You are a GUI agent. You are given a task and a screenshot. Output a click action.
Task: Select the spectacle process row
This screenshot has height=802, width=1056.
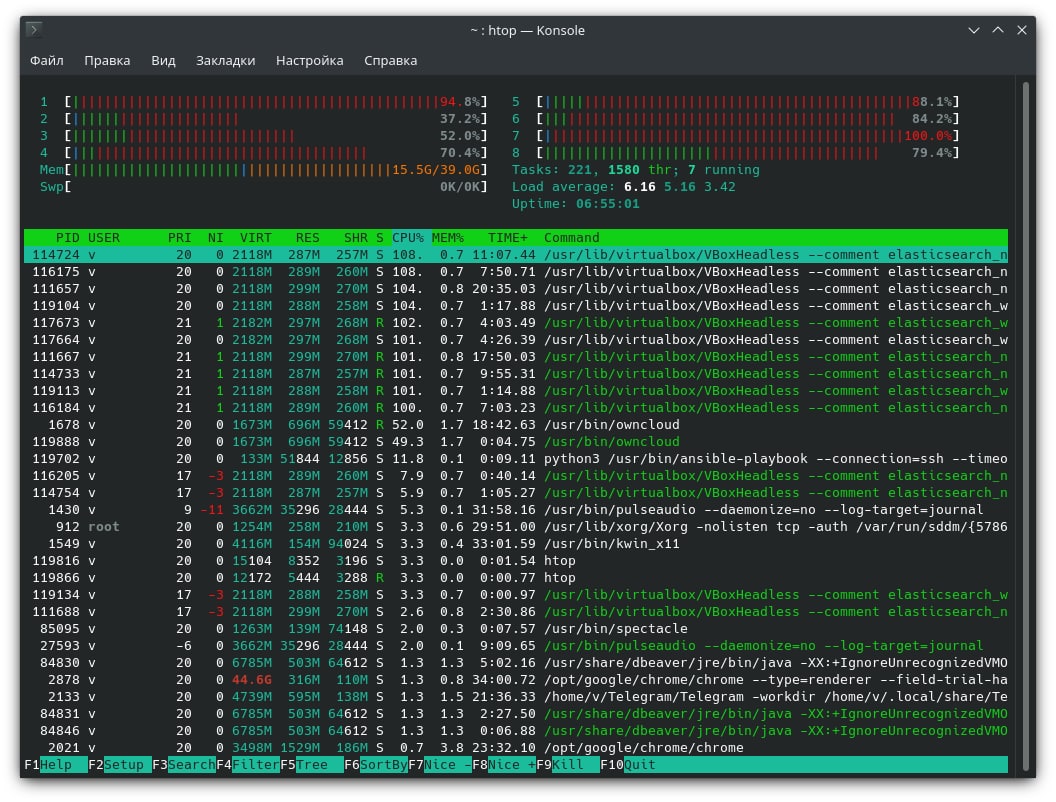(516, 628)
